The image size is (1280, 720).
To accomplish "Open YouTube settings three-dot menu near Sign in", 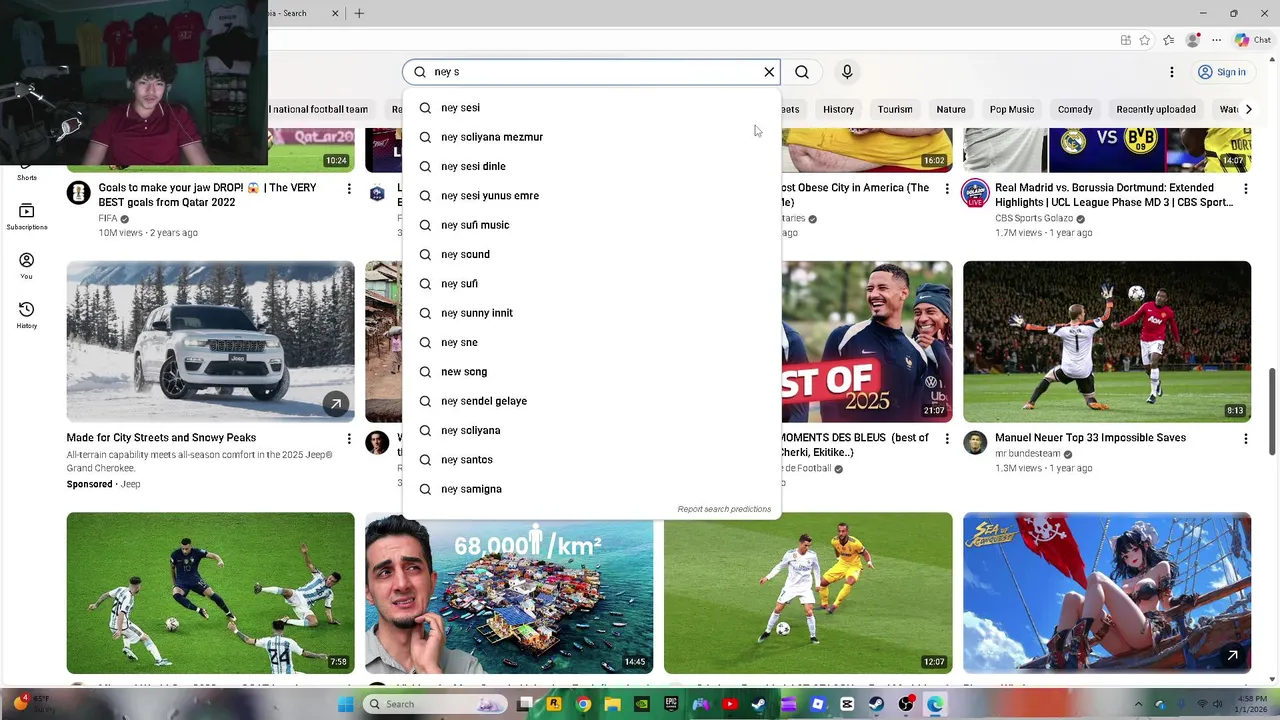I will [1172, 72].
